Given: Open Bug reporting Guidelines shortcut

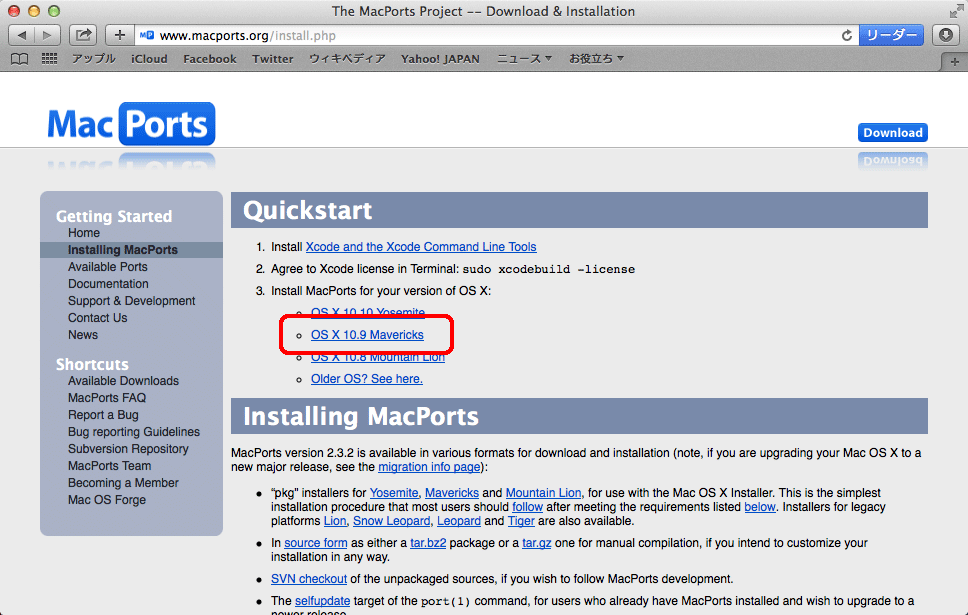Looking at the screenshot, I should [134, 432].
